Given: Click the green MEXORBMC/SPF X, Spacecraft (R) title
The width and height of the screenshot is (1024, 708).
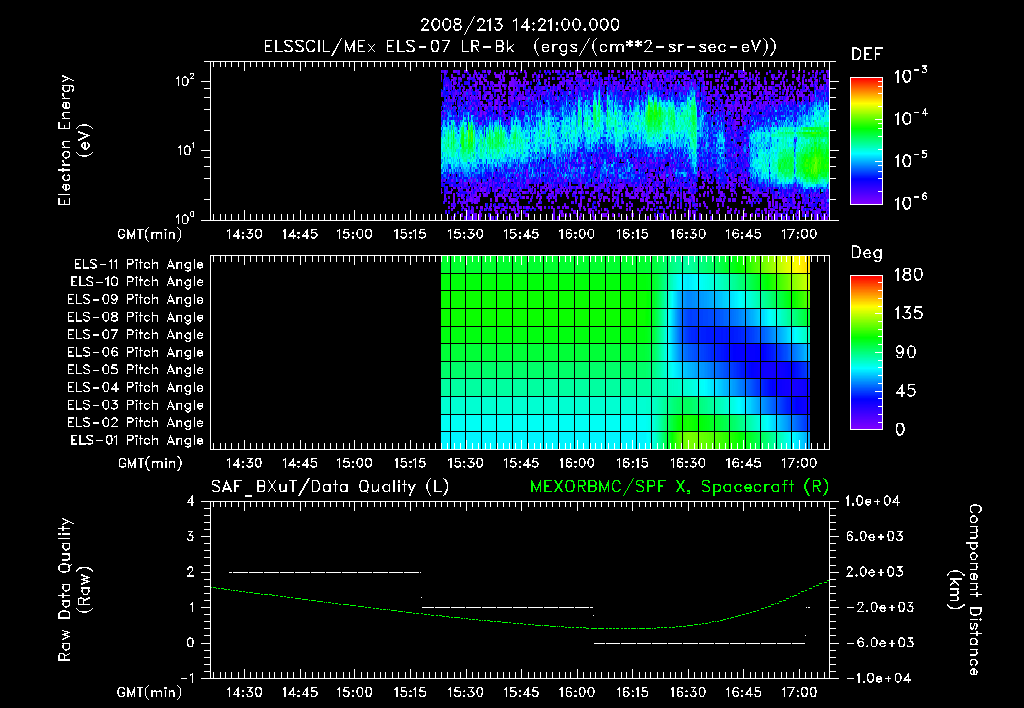Looking at the screenshot, I should 679,487.
